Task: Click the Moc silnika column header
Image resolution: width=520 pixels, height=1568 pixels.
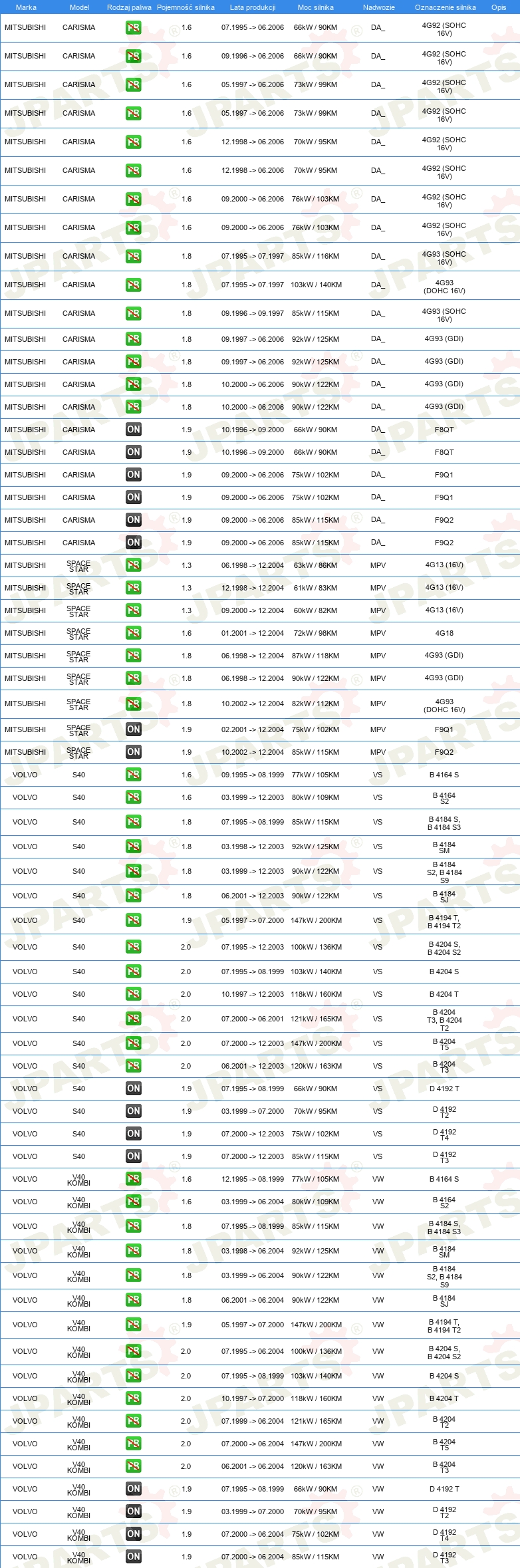Action: [x=316, y=7]
